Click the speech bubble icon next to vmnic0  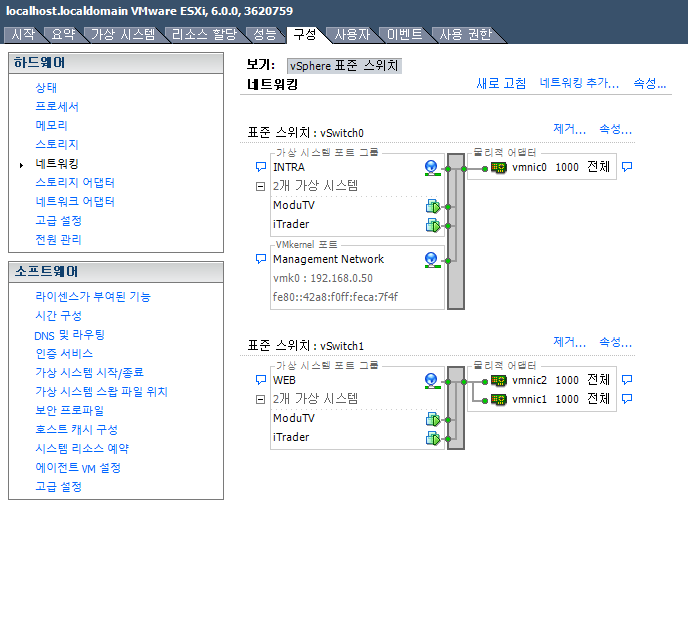(627, 167)
